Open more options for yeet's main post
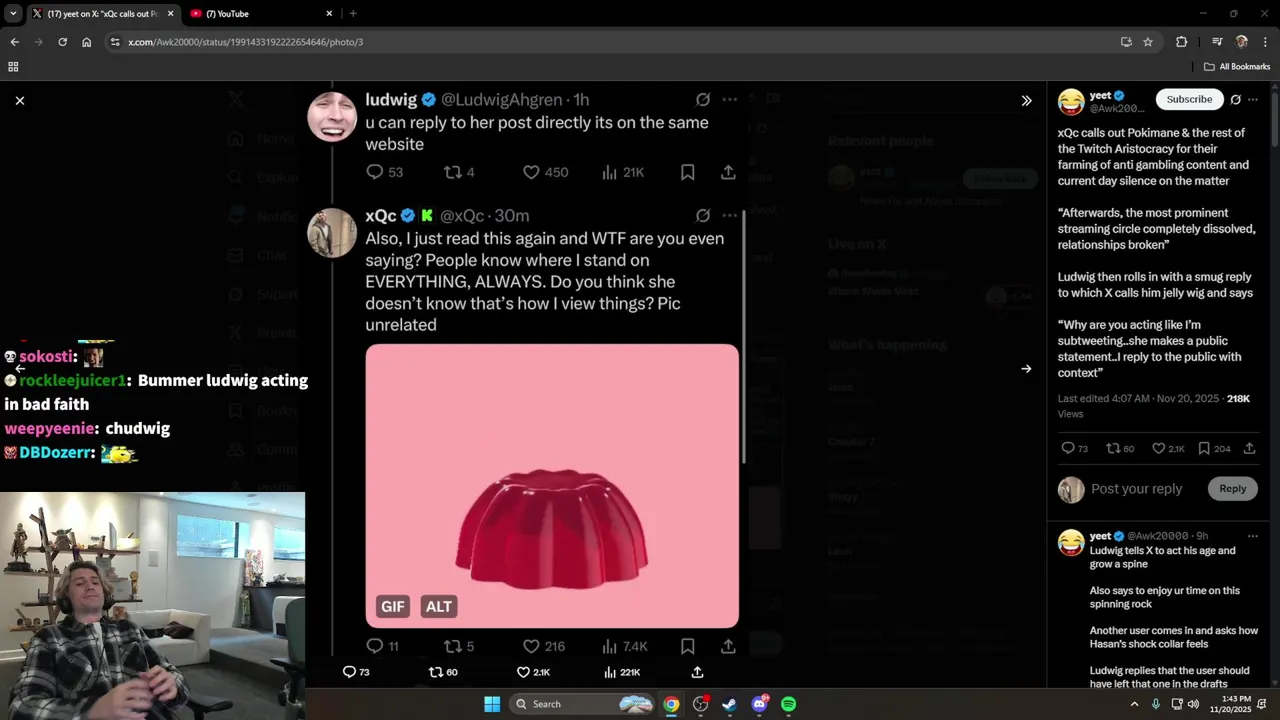This screenshot has width=1280, height=720. (x=1253, y=99)
